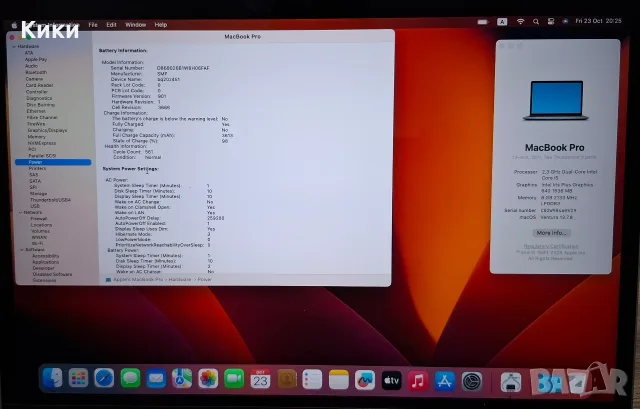Select Disabled Software in sidebar
This screenshot has height=409, width=640.
point(52,274)
